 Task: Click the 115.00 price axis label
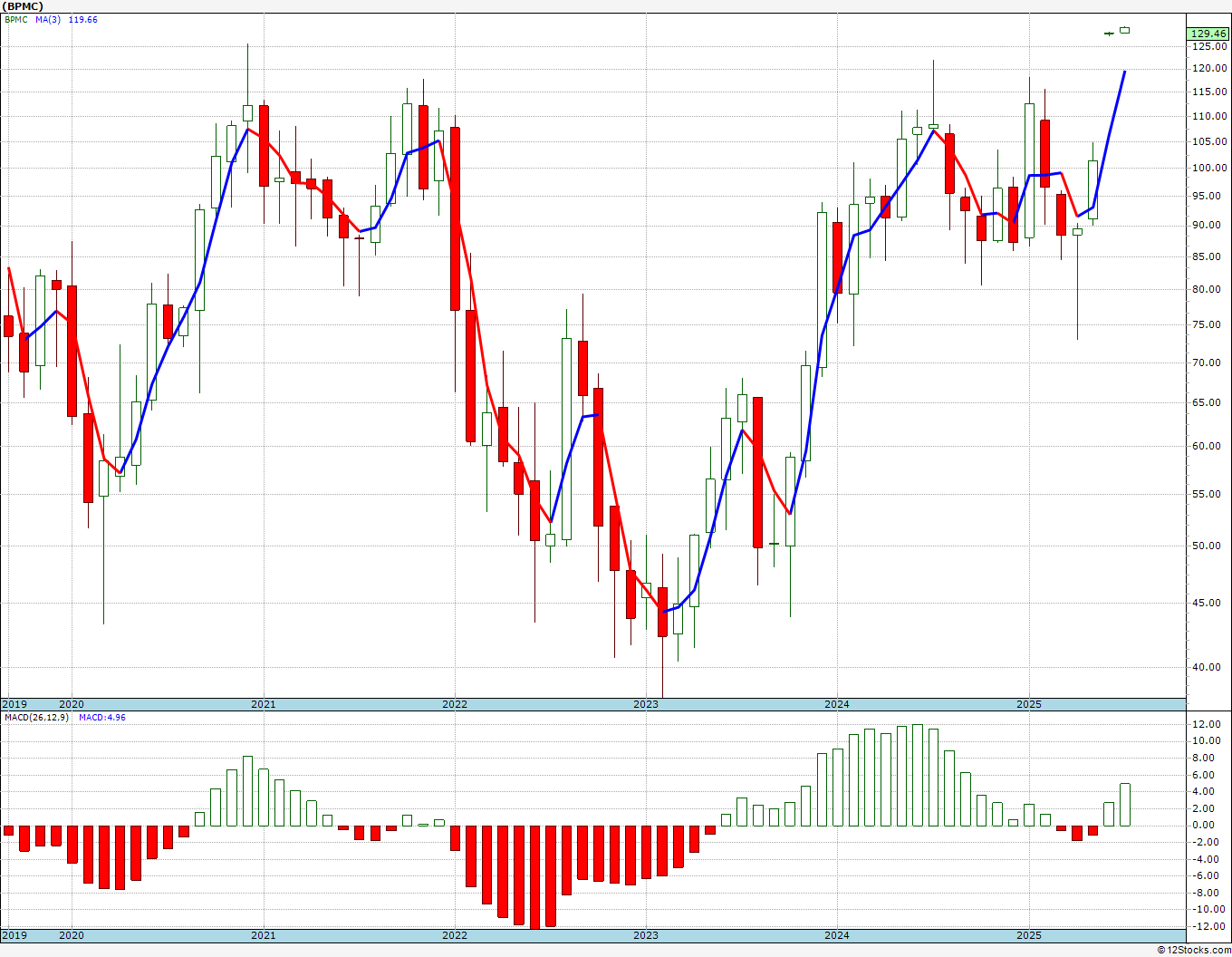pyautogui.click(x=1209, y=92)
